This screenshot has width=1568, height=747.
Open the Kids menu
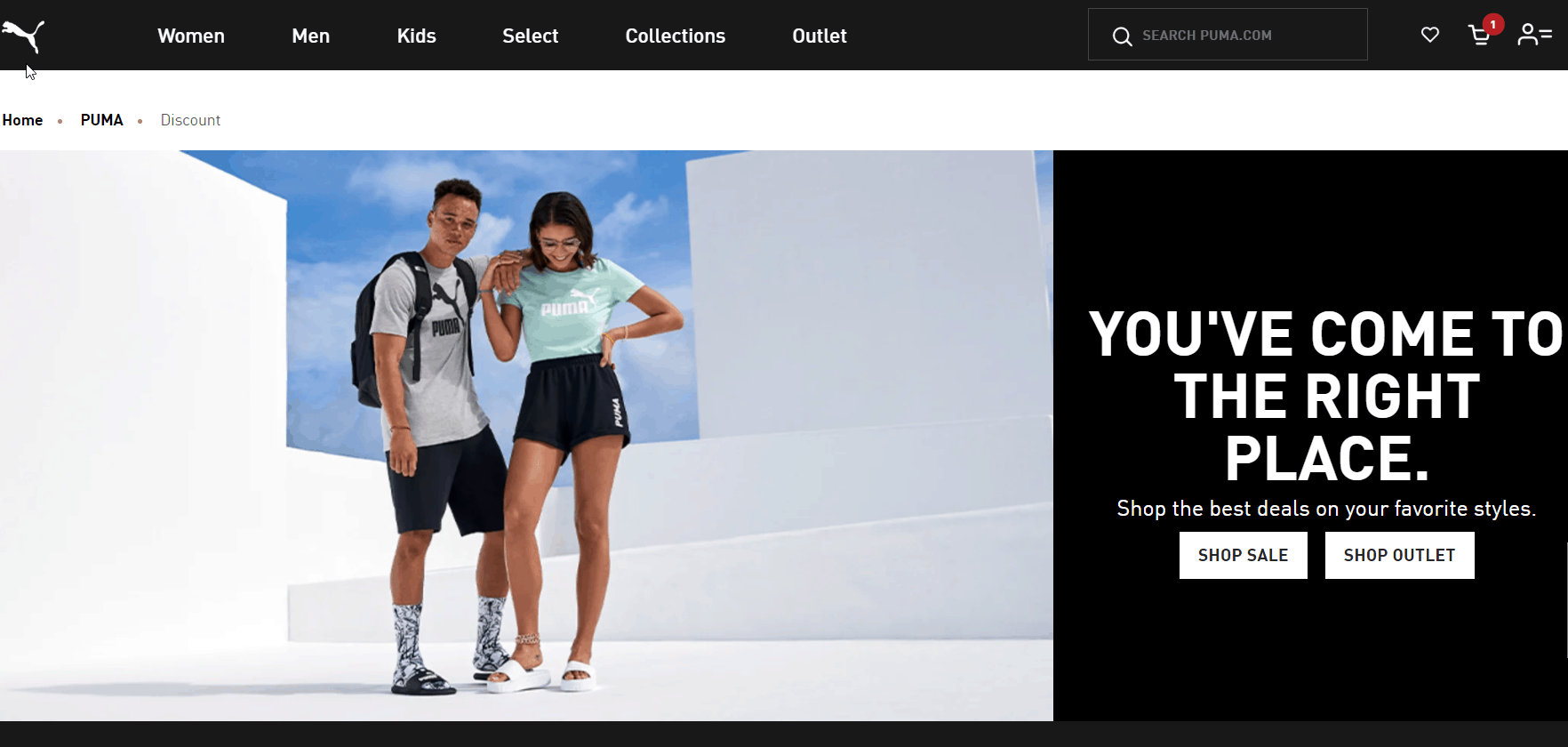(x=417, y=36)
